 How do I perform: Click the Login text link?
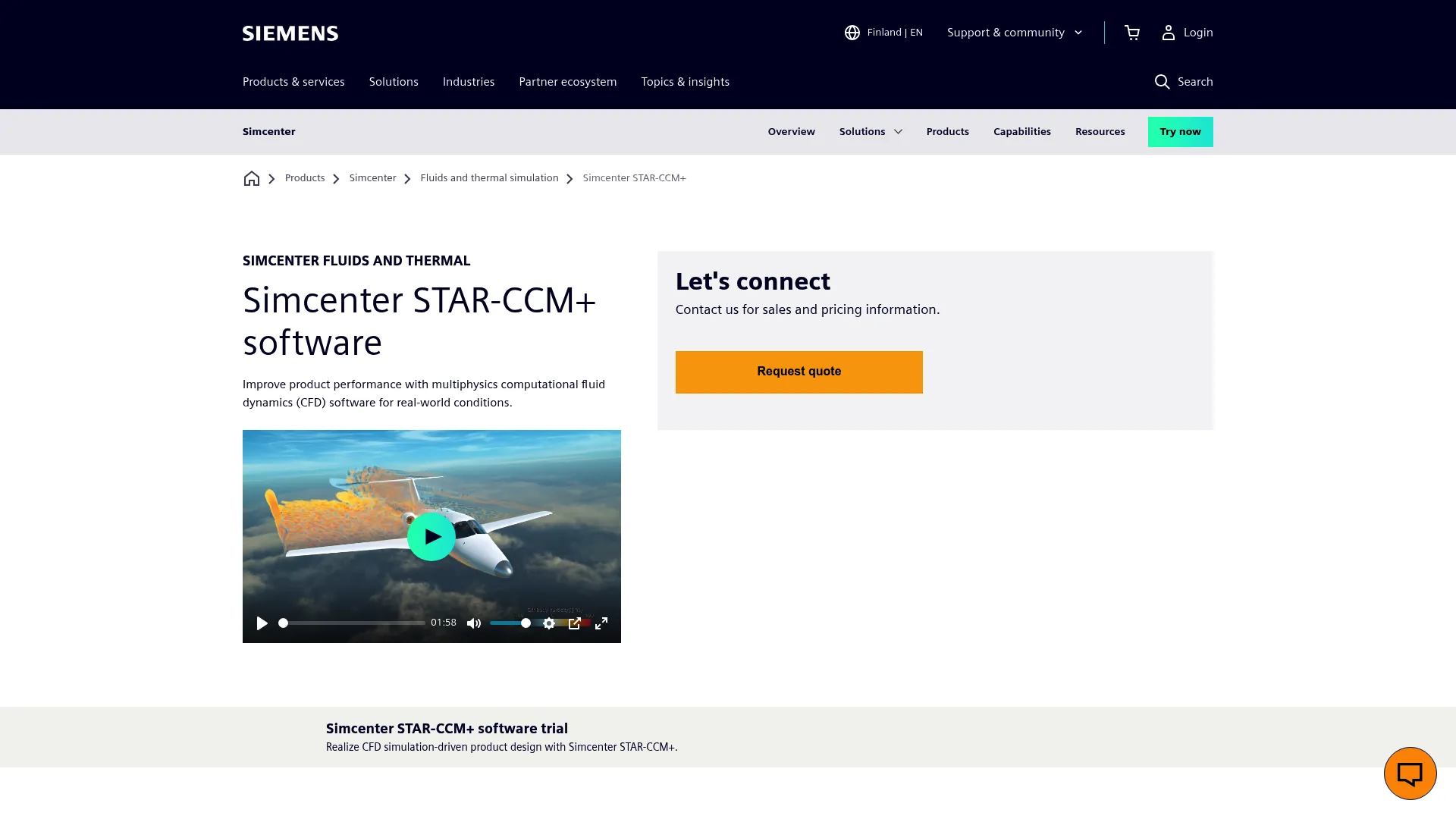tap(1198, 33)
